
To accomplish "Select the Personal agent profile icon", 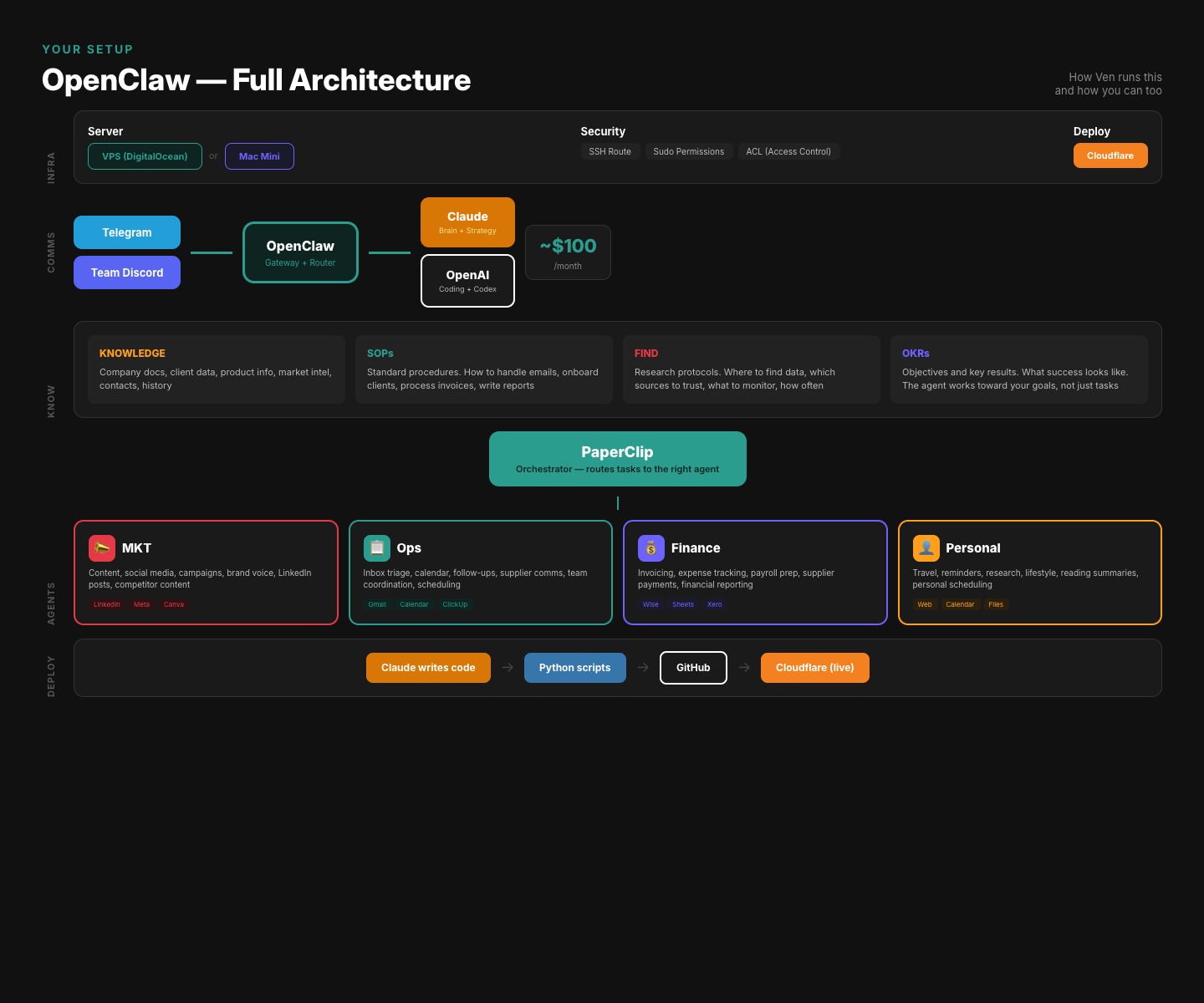I will coord(926,548).
